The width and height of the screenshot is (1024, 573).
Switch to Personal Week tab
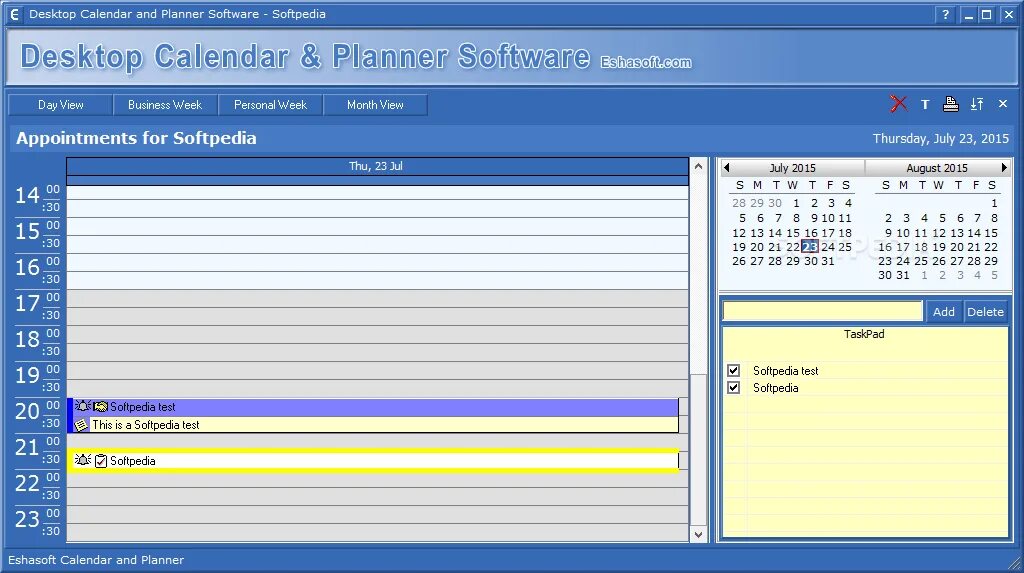click(x=270, y=105)
